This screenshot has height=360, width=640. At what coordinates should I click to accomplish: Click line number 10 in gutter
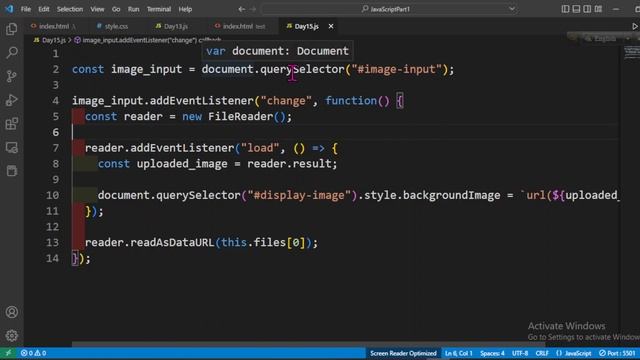click(x=52, y=195)
